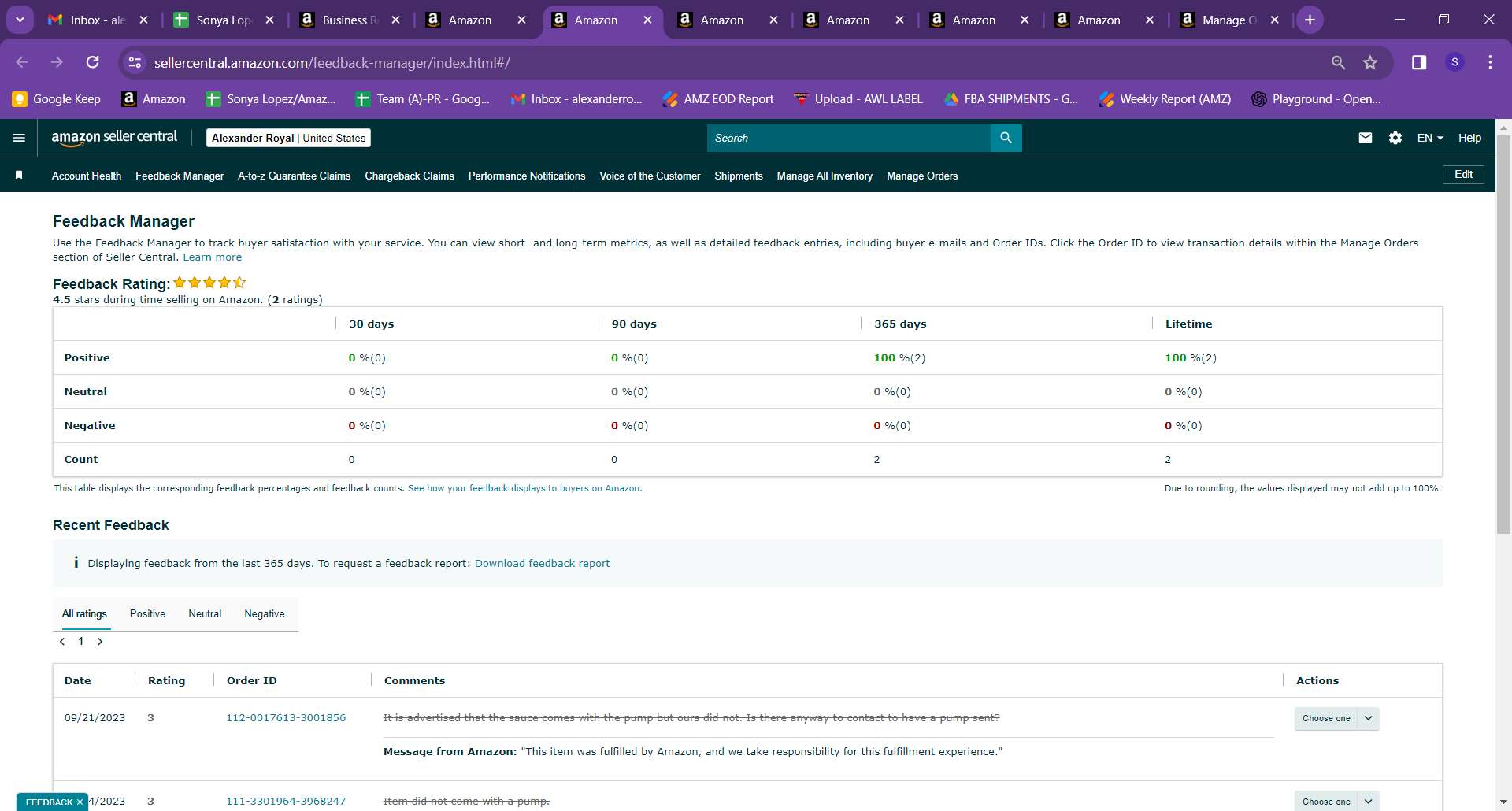1512x811 pixels.
Task: Click the FEEDBACK floating tag
Action: point(49,802)
